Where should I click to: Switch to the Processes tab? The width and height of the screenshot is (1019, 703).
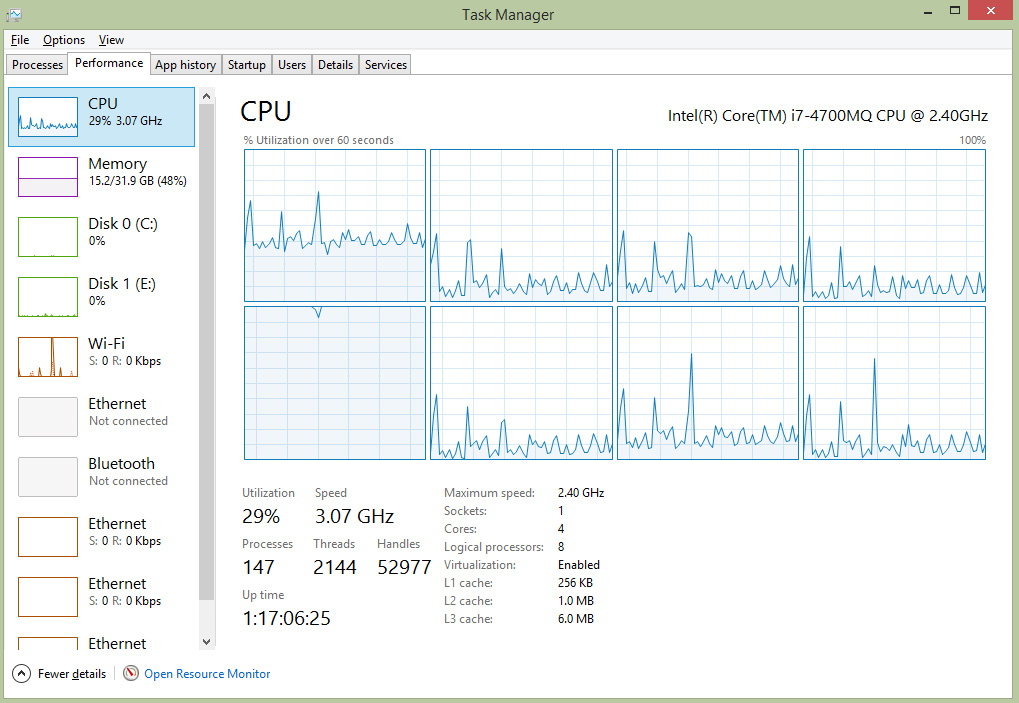pos(37,64)
